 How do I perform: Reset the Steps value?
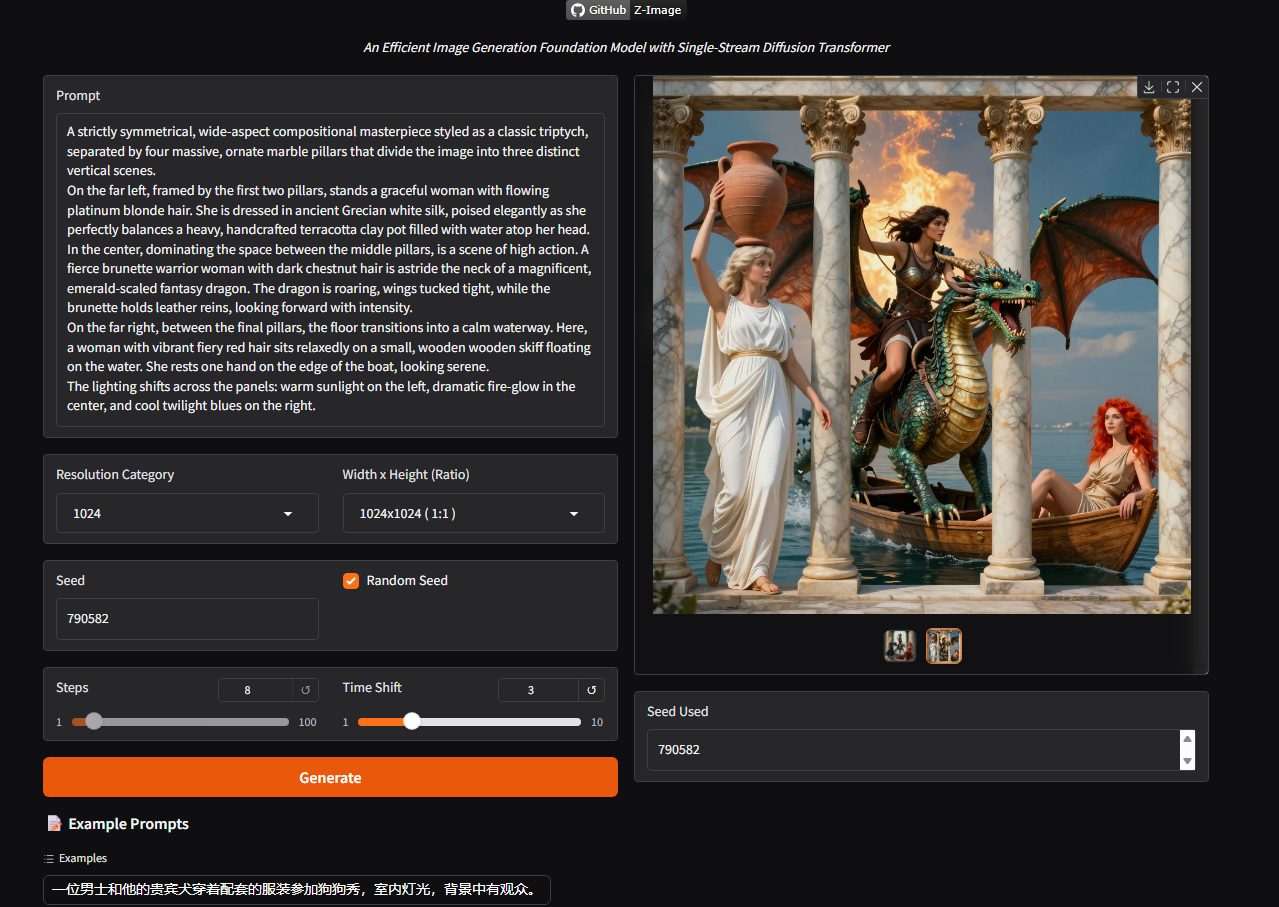tap(306, 690)
